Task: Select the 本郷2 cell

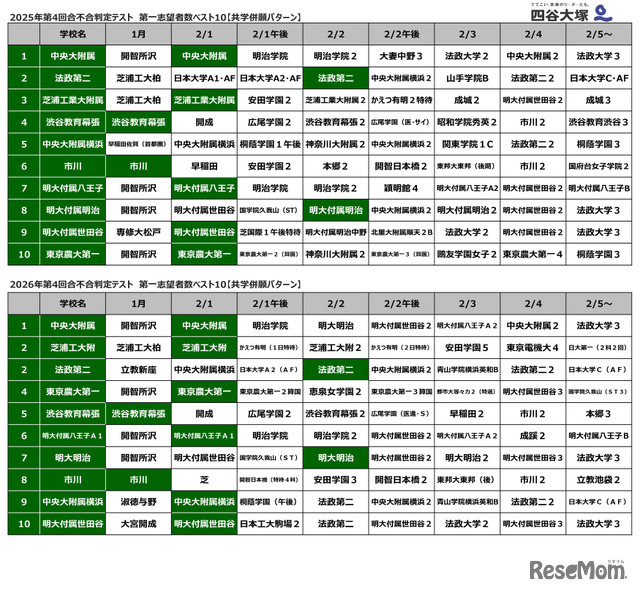Action: pos(336,166)
